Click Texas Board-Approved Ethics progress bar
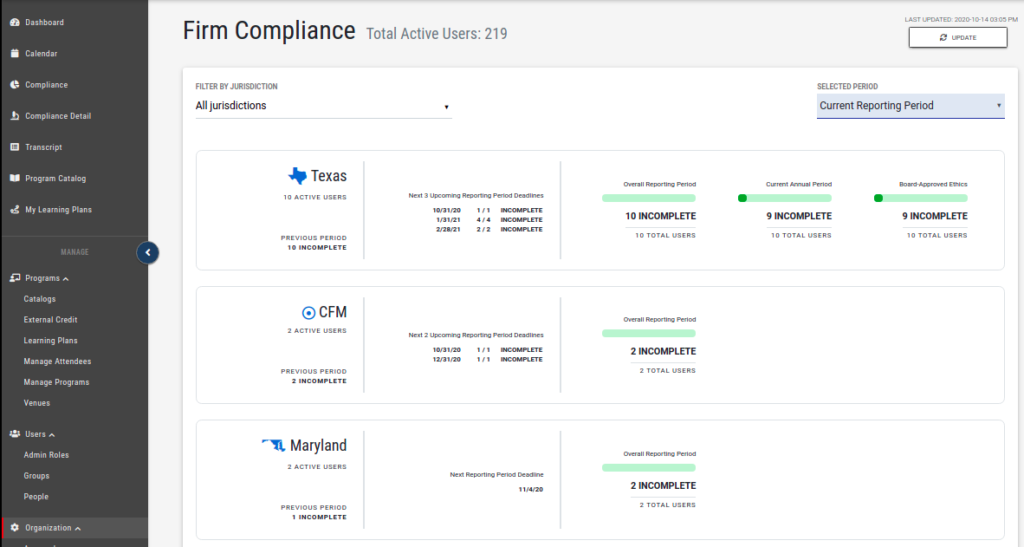 click(920, 198)
